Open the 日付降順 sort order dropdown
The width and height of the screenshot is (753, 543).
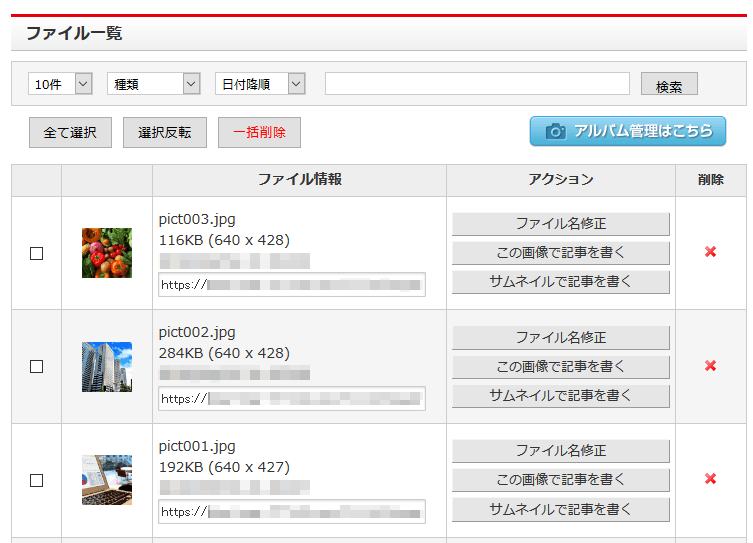tap(260, 84)
